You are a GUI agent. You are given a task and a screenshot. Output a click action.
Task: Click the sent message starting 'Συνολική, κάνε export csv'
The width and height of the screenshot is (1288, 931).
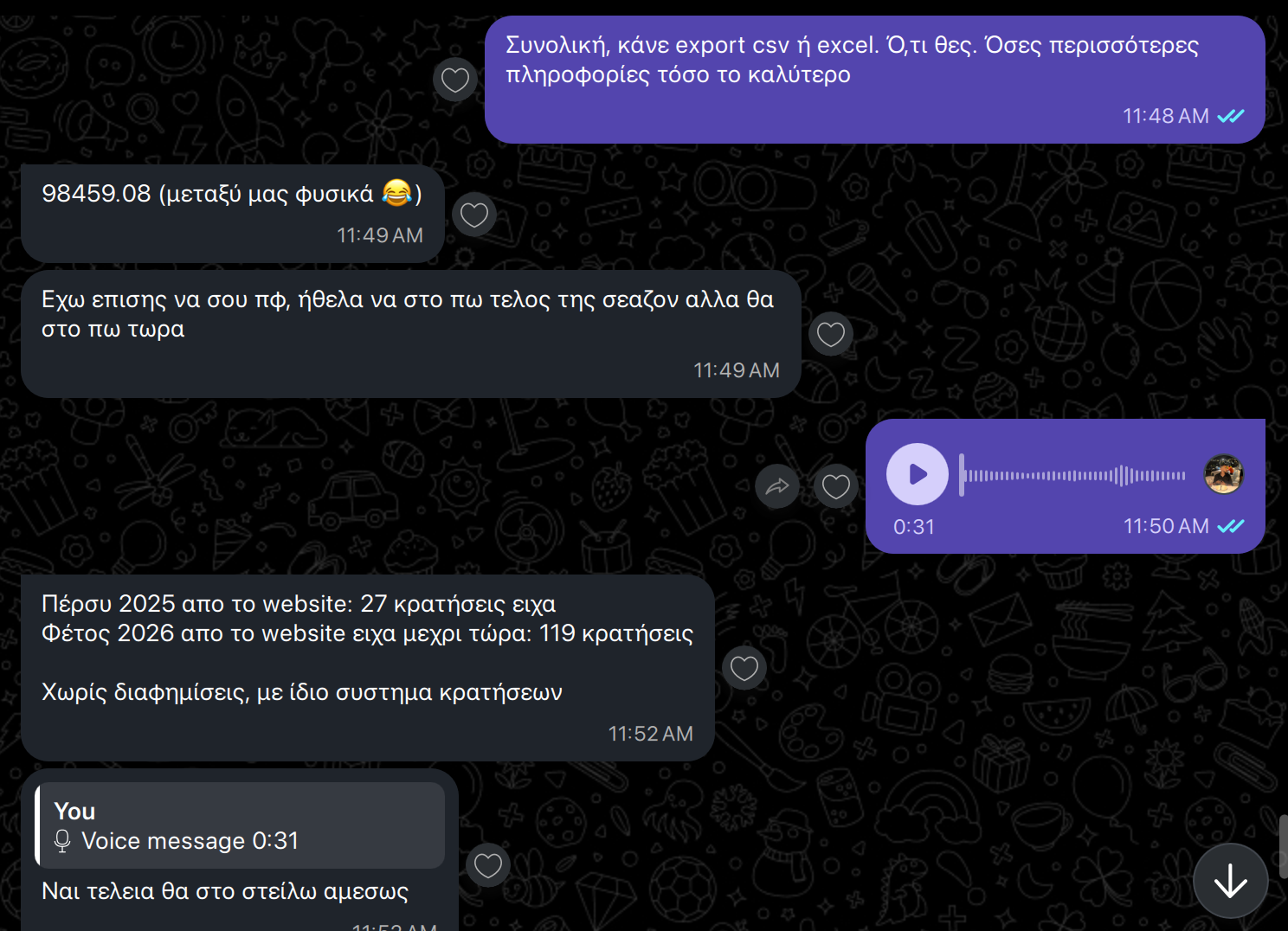click(875, 80)
